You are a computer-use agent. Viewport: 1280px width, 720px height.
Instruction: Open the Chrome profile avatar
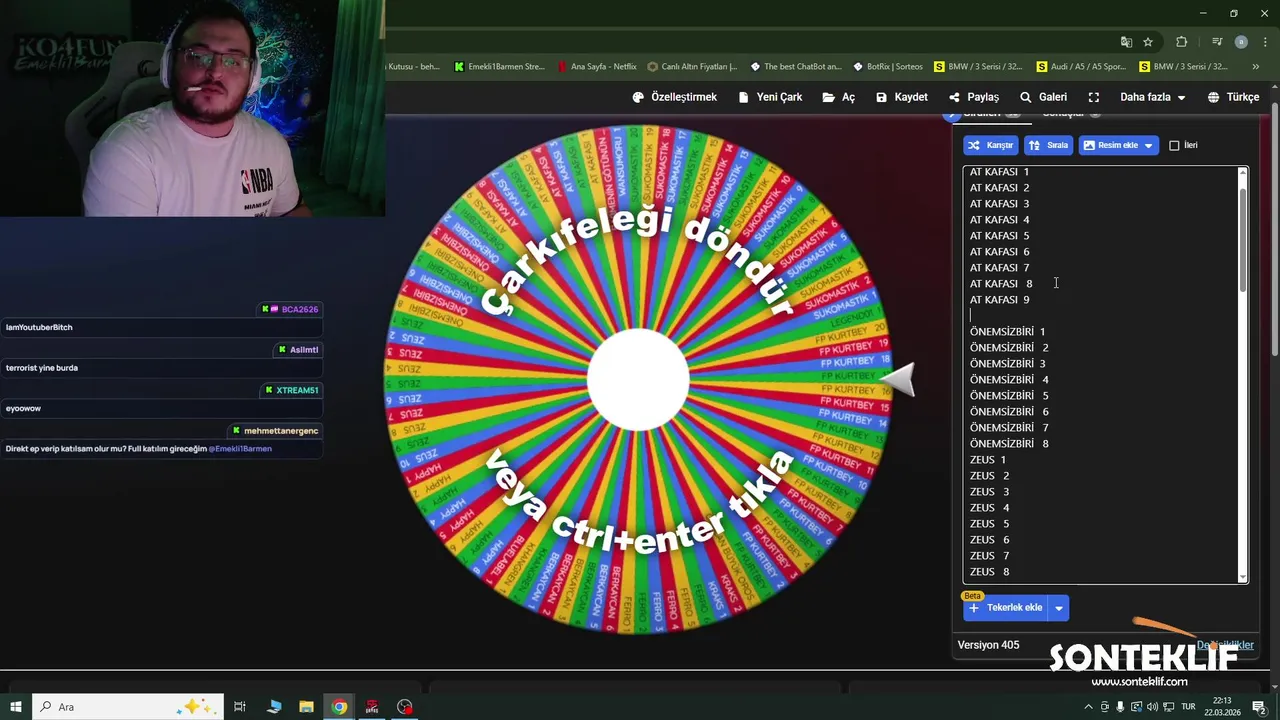tap(1241, 42)
